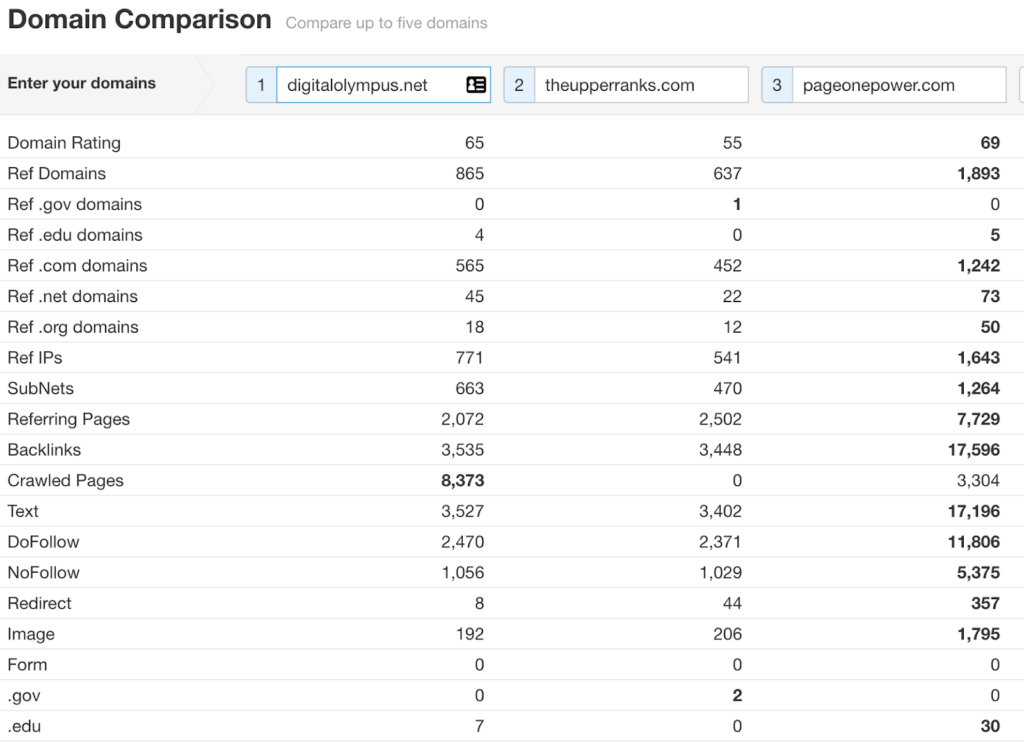This screenshot has height=754, width=1024.
Task: Click the Referring Pages value 2,502
Action: coord(720,419)
